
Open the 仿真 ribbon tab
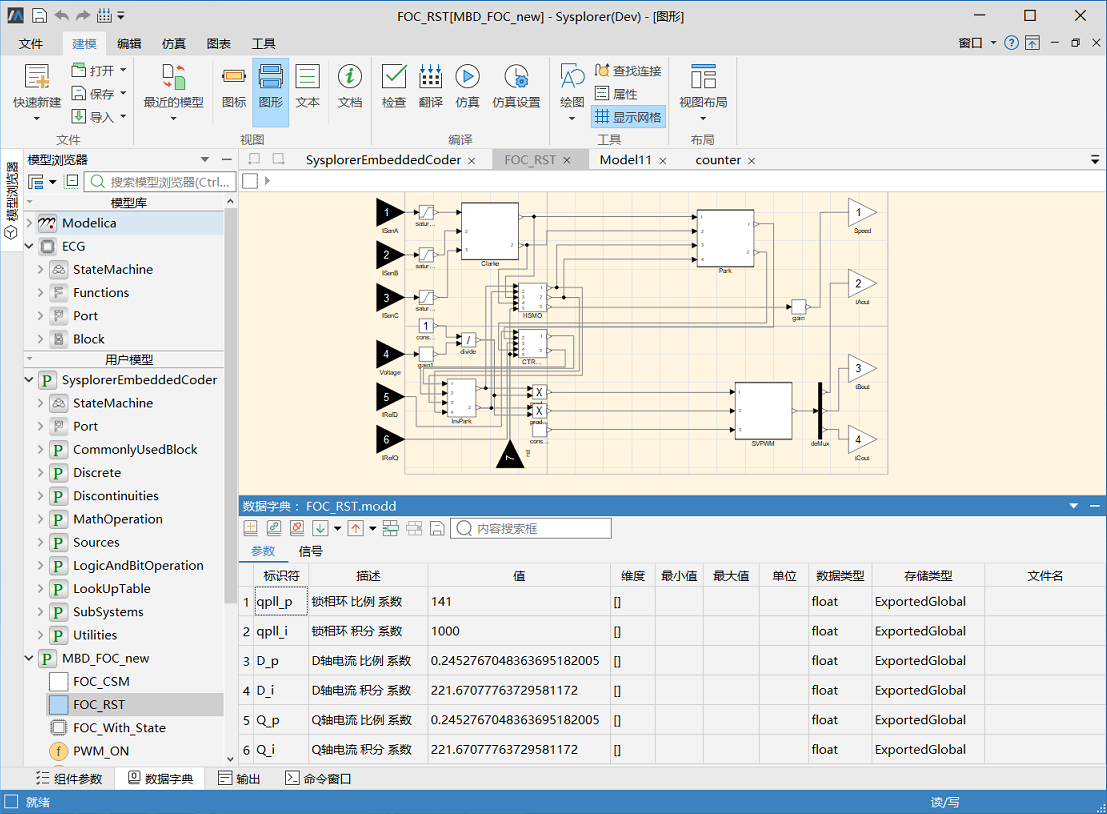click(x=174, y=44)
